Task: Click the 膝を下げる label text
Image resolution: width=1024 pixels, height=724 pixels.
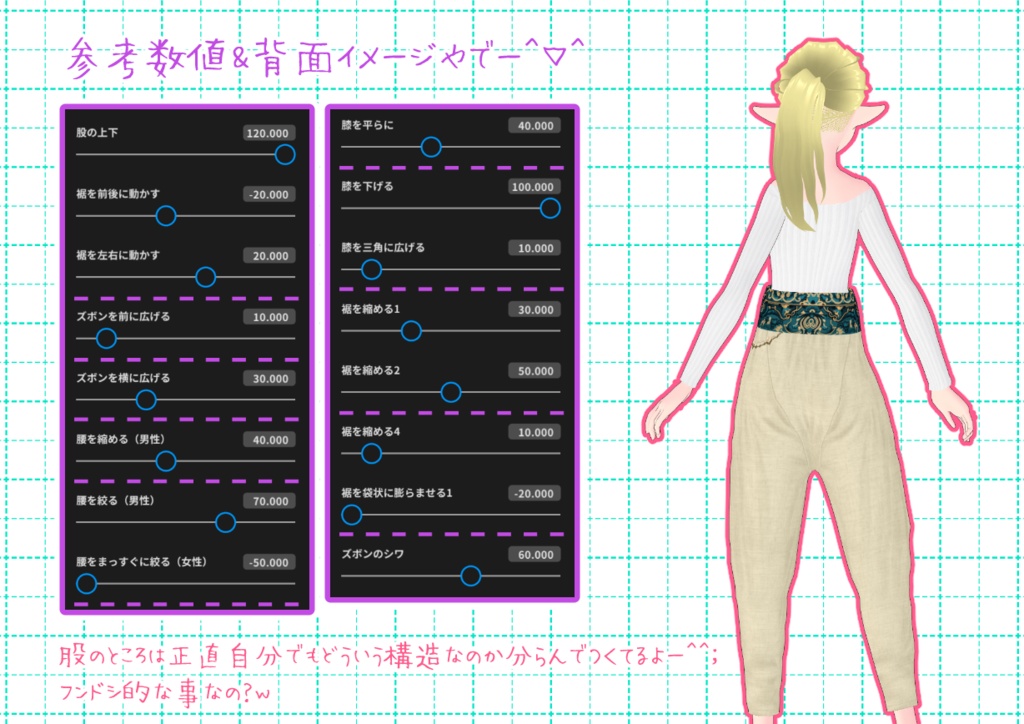Action: click(367, 187)
